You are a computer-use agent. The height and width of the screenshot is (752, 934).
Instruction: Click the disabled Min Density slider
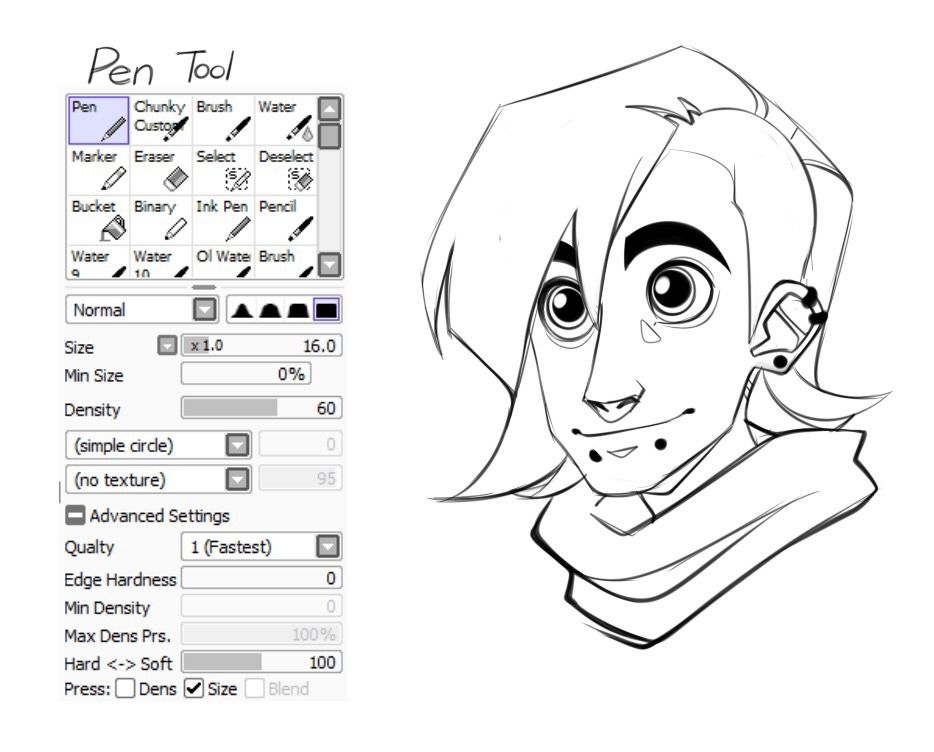click(261, 607)
